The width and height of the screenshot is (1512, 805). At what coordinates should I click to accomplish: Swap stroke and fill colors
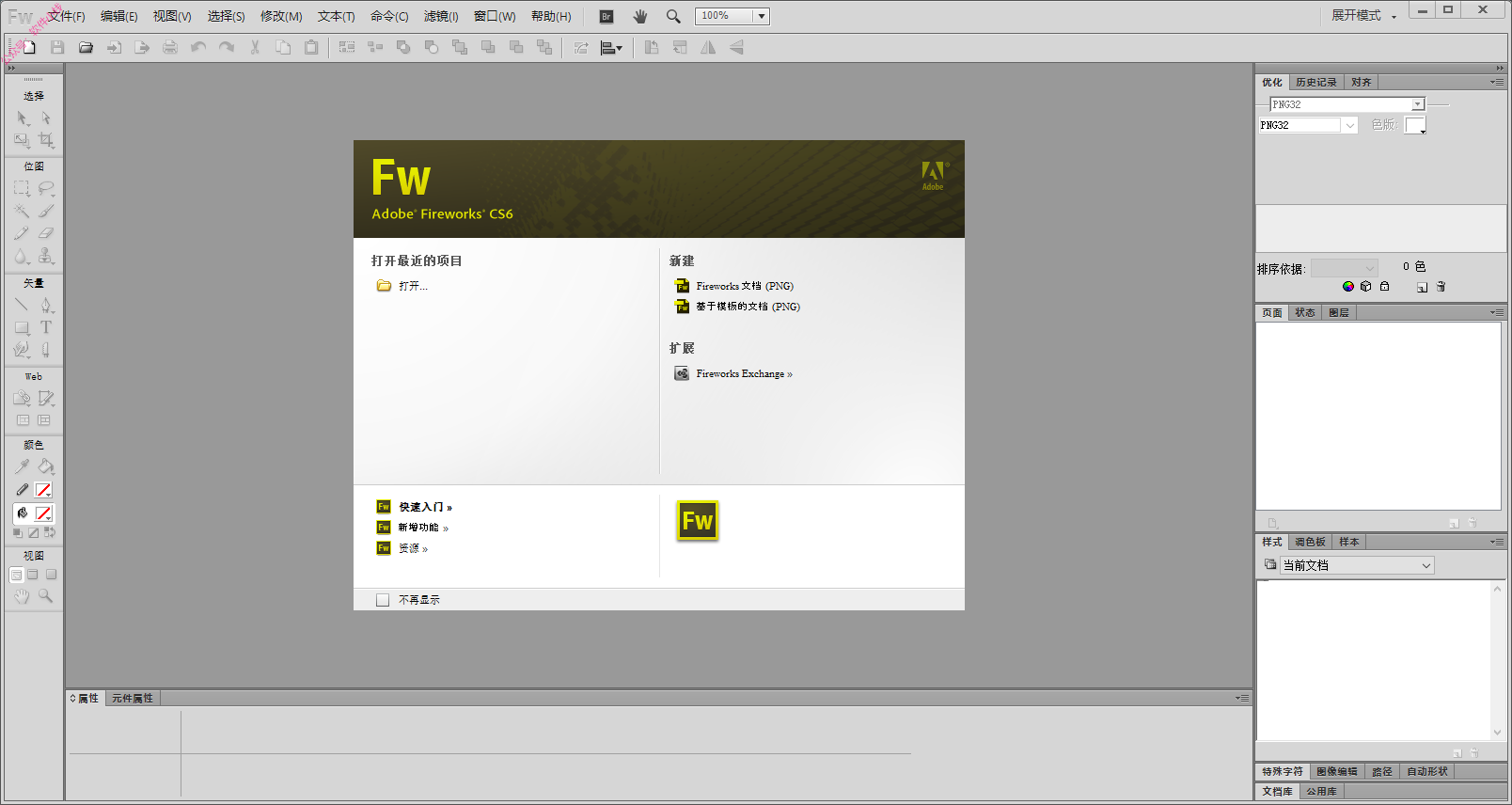click(x=50, y=533)
